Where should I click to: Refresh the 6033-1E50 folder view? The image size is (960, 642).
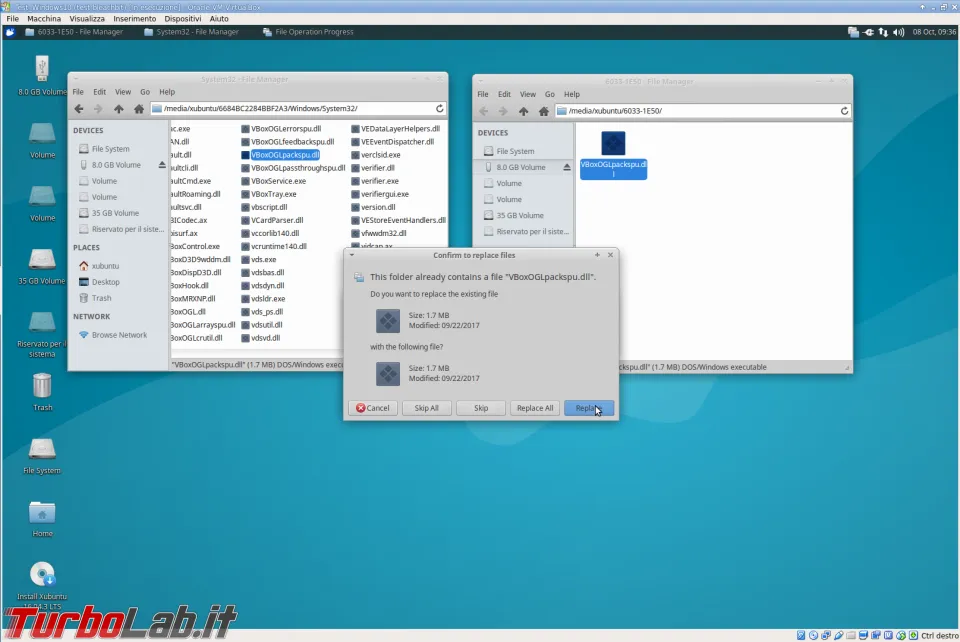[844, 111]
